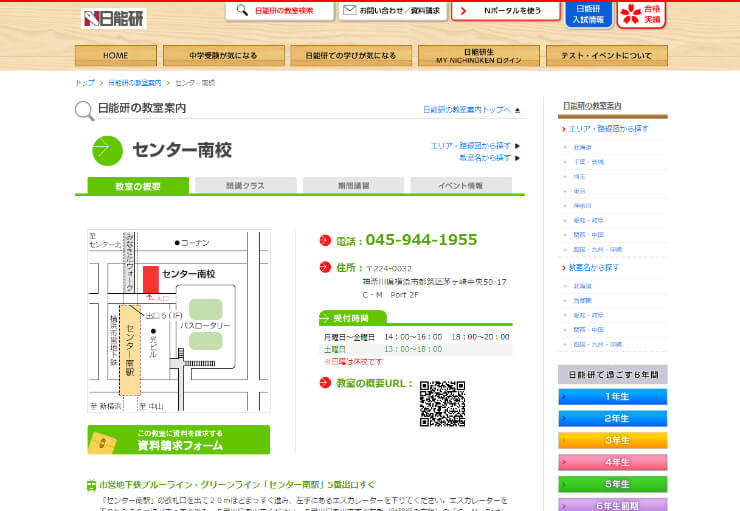This screenshot has height=511, width=740.
Task: Open the 中学受験が気になる menu
Action: [224, 56]
